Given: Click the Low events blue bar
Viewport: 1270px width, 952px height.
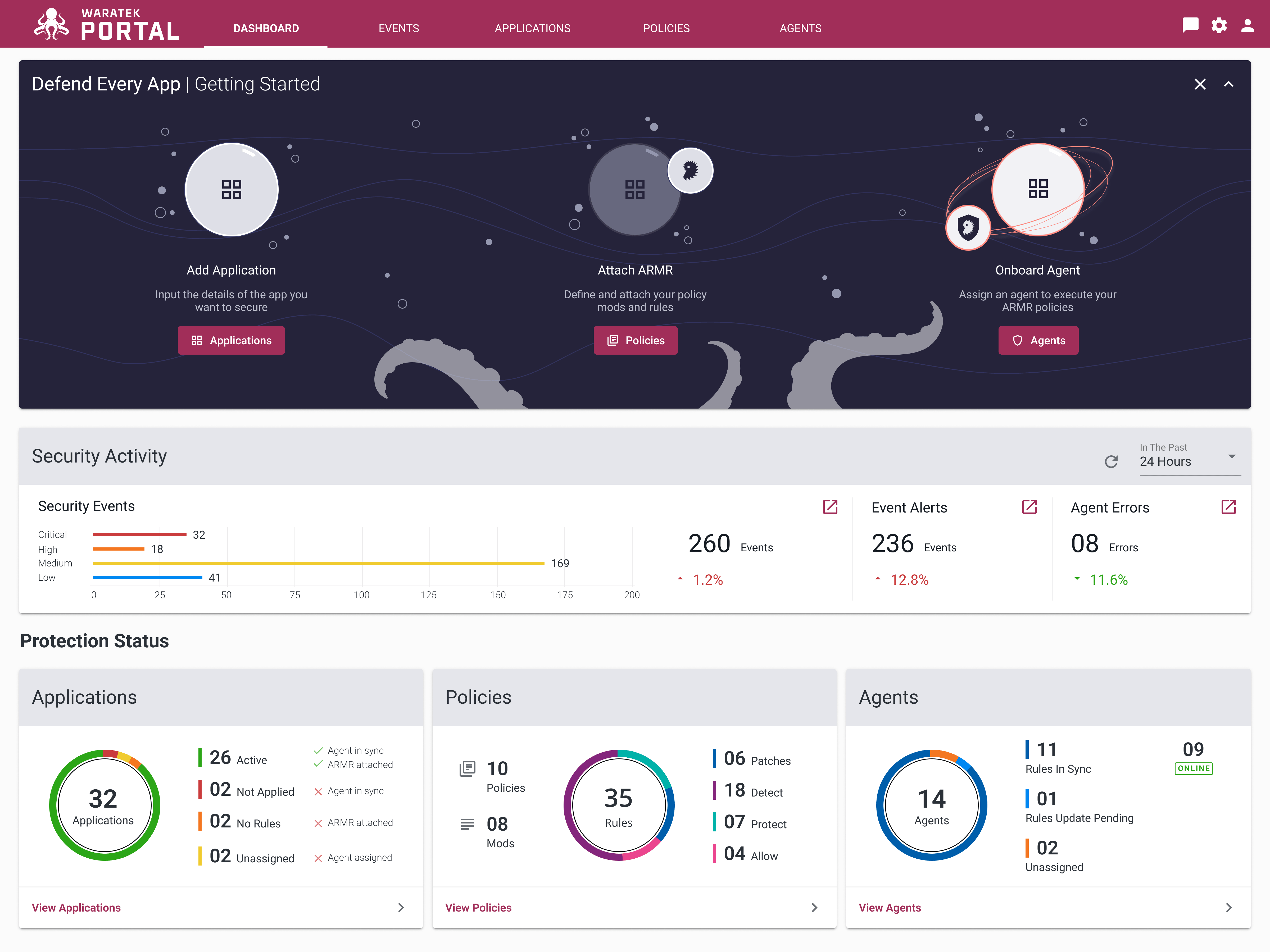Looking at the screenshot, I should click(x=148, y=577).
